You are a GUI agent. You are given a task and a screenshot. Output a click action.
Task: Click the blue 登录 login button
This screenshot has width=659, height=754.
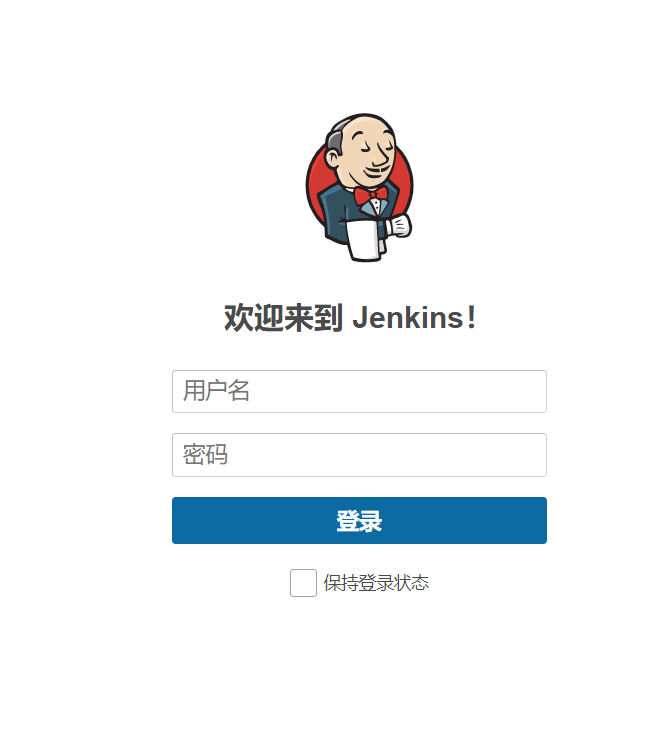point(359,520)
